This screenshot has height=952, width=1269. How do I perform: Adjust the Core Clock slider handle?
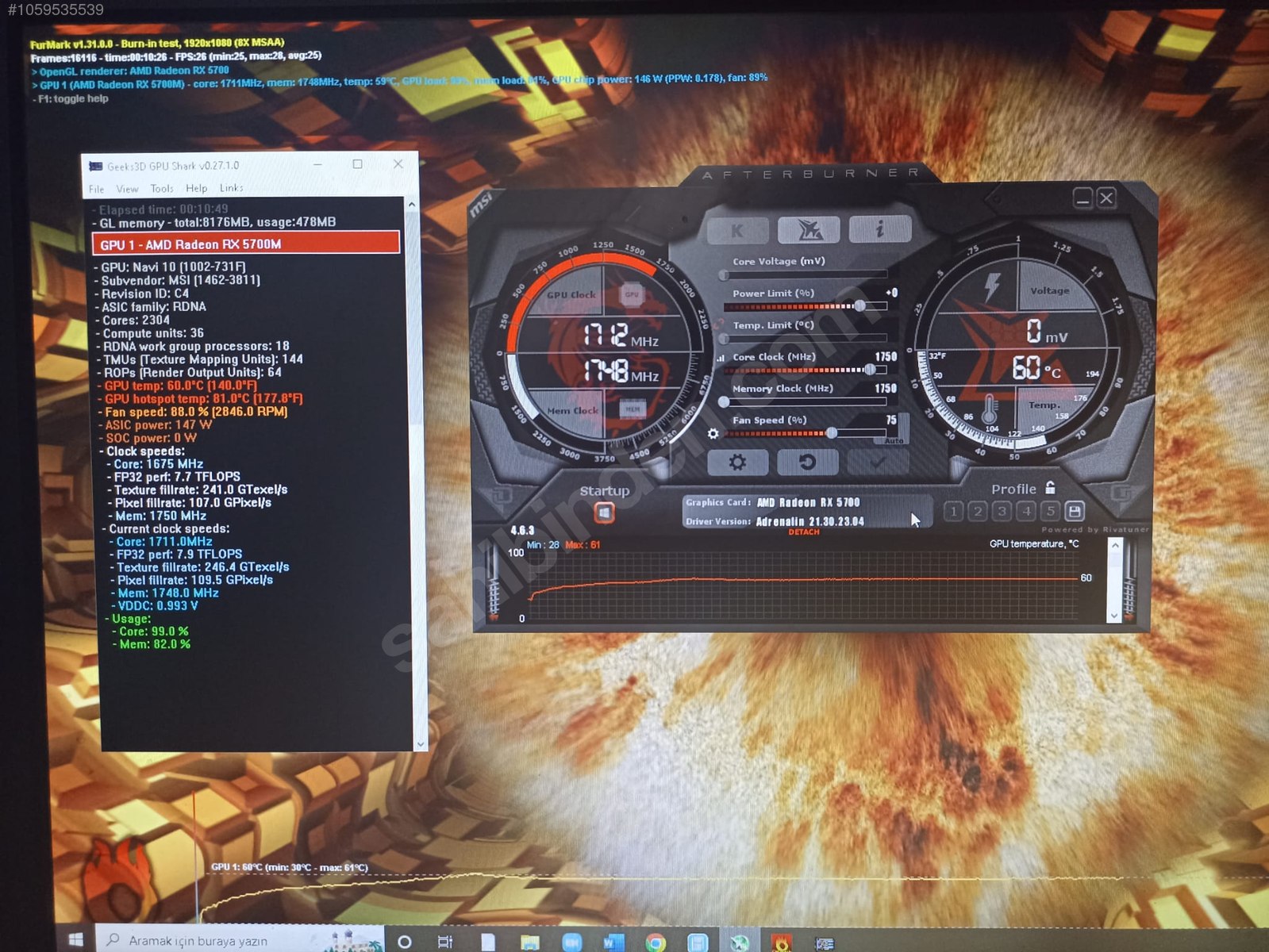coord(871,370)
